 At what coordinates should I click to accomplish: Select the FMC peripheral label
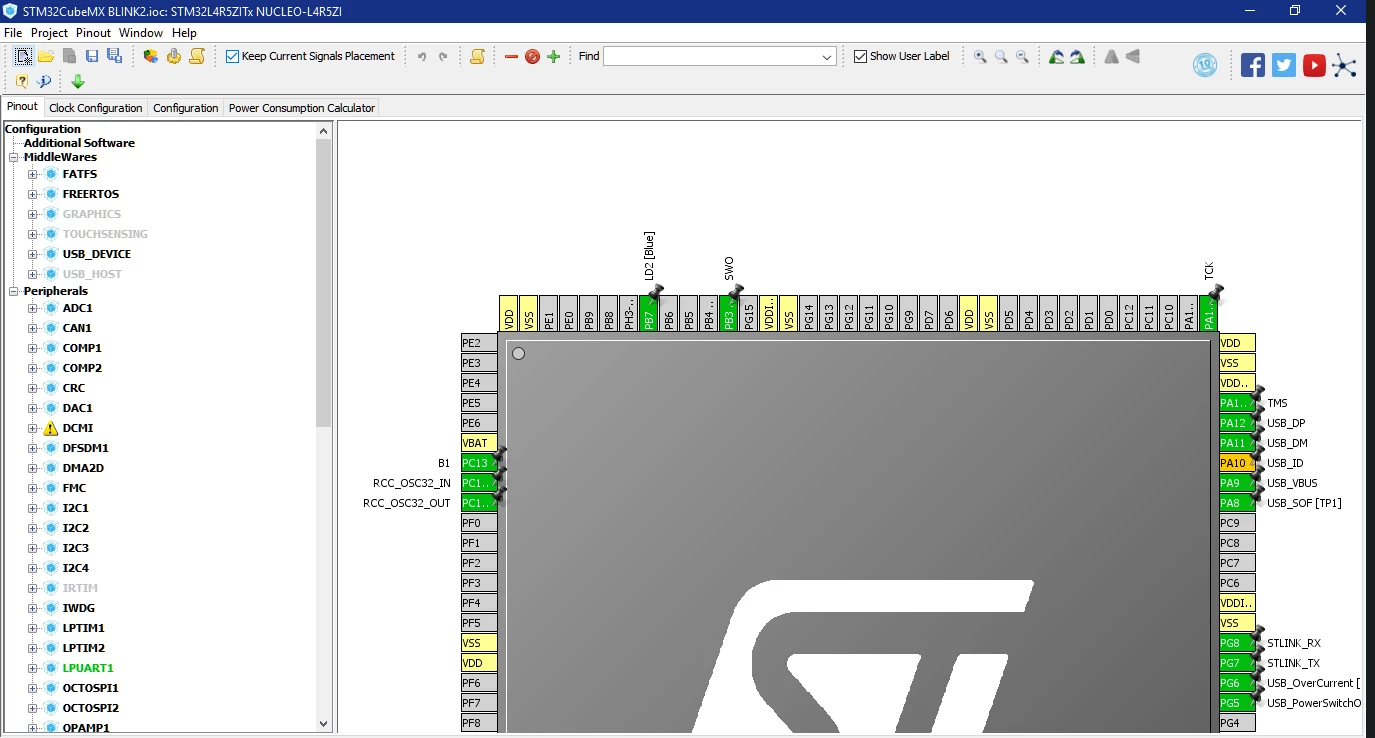74,488
